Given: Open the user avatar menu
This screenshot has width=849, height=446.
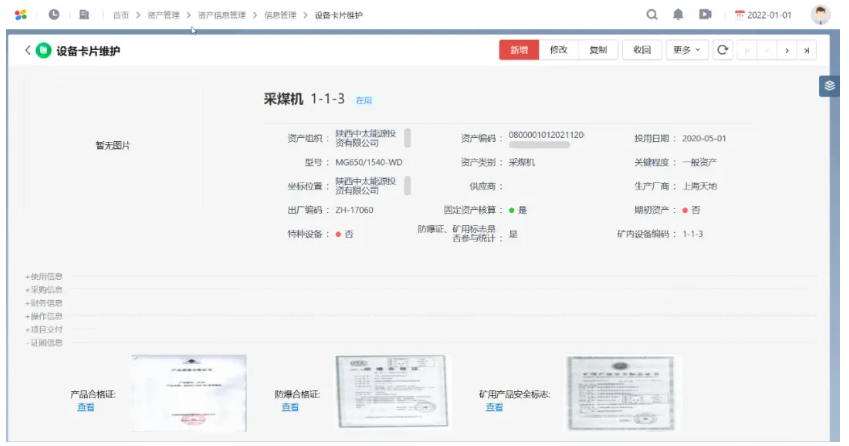Looking at the screenshot, I should click(821, 15).
